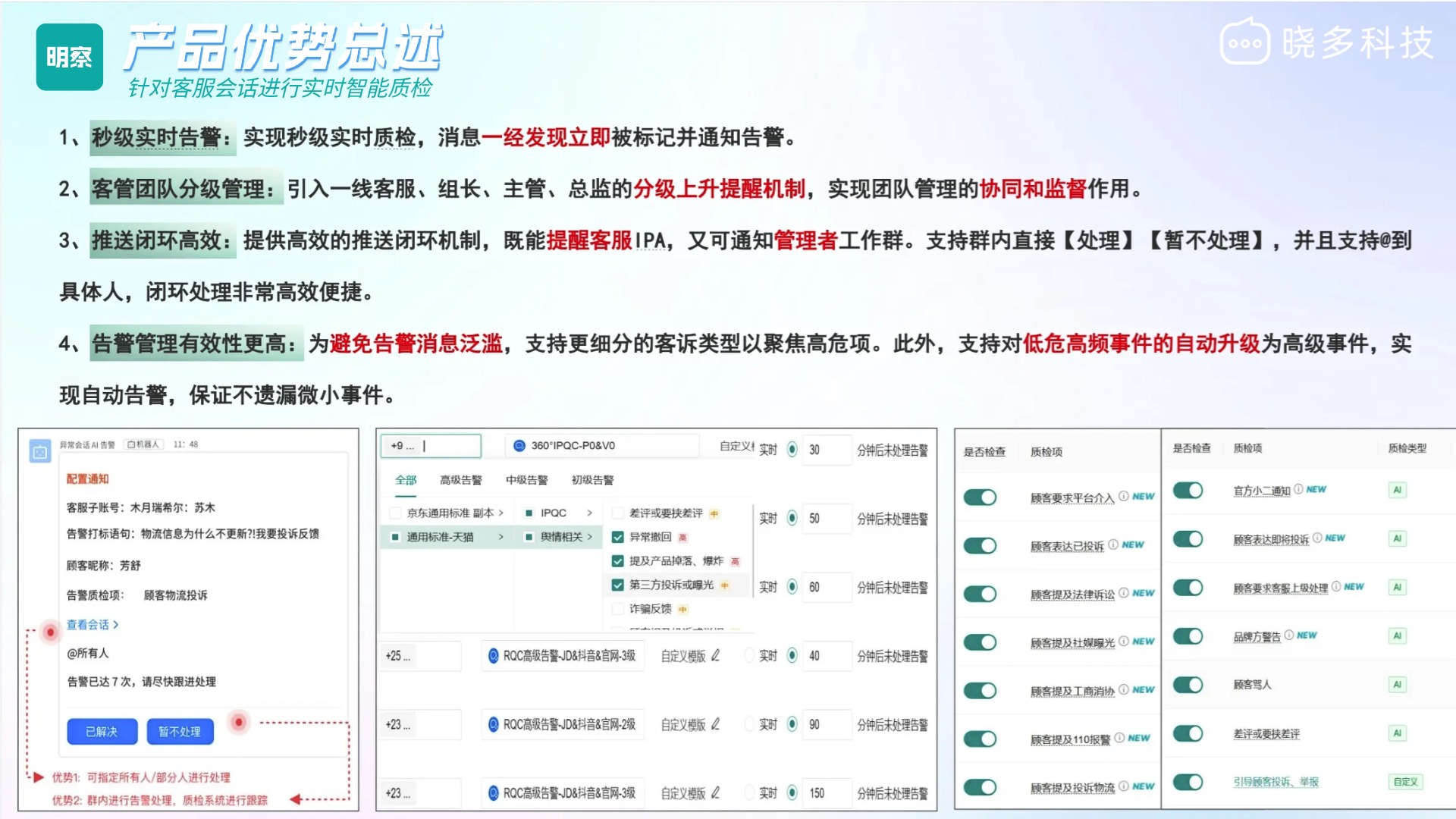Expand the 通用标准-天猫 entry
1456x819 pixels.
click(502, 537)
